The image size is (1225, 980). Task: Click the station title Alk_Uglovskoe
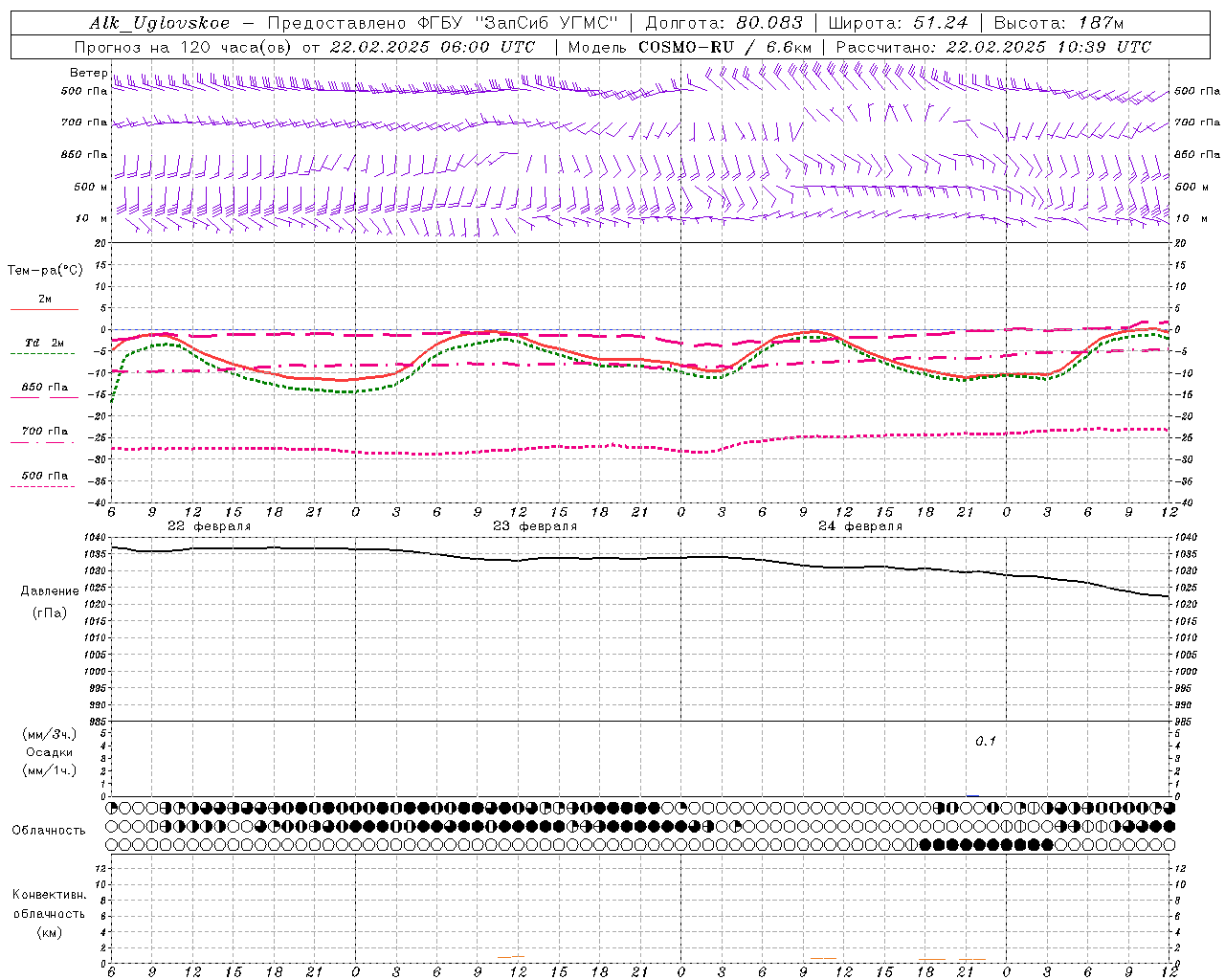160,23
